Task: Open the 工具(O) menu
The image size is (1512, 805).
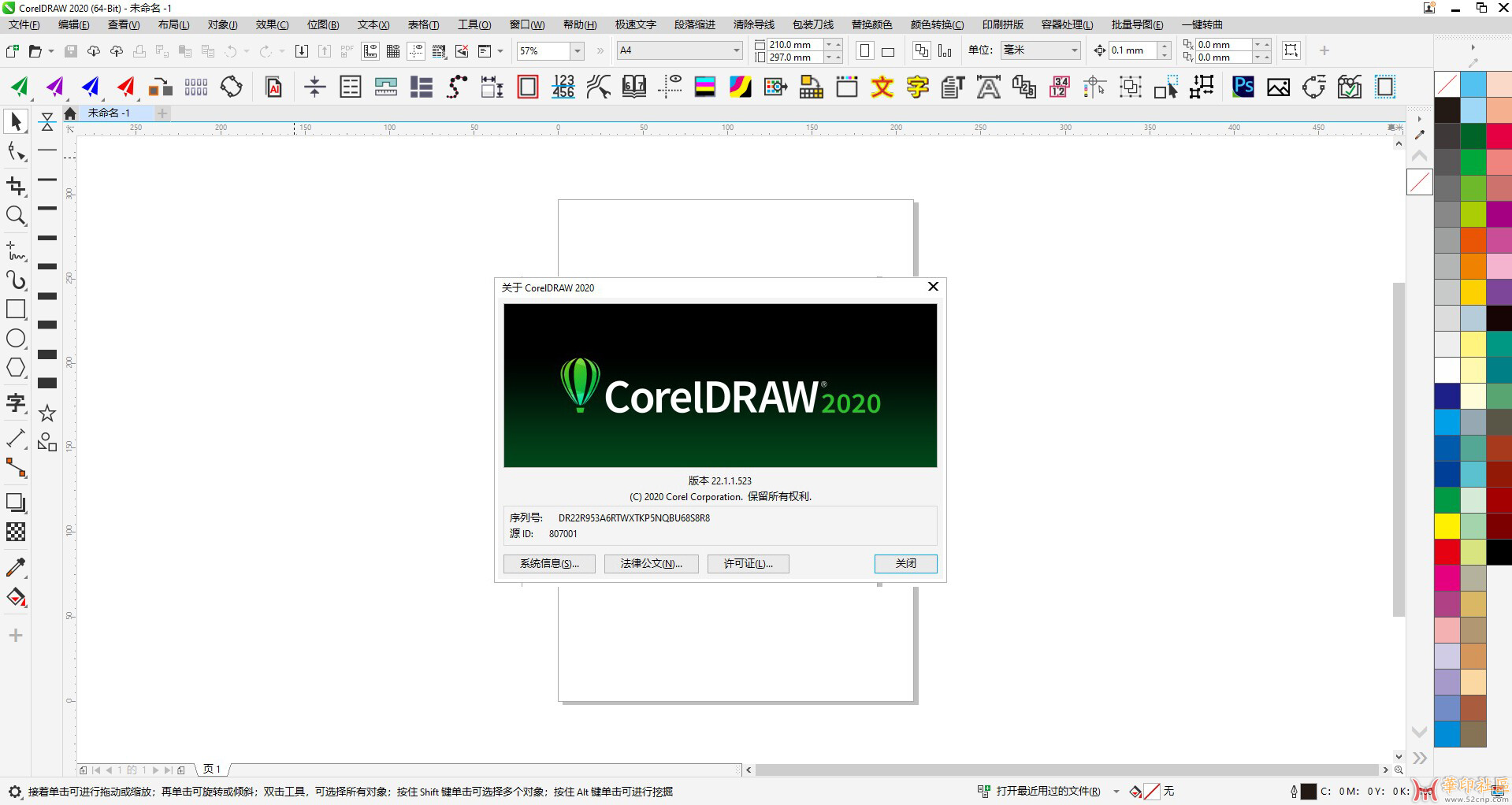Action: click(474, 24)
